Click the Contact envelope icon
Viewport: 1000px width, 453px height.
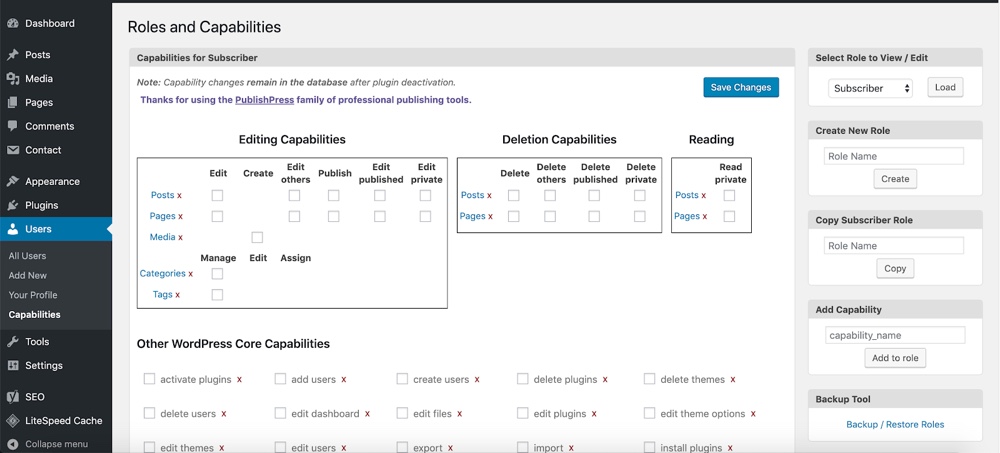12,150
